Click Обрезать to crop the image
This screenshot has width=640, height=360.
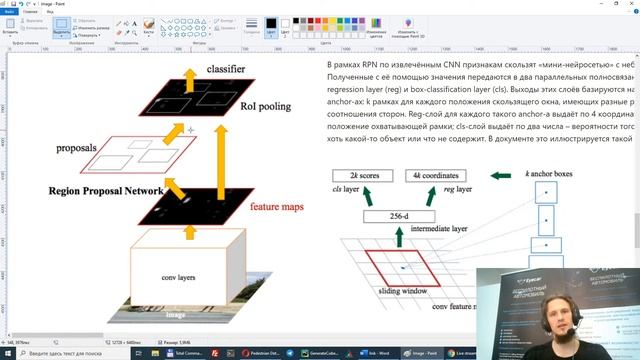(84, 20)
